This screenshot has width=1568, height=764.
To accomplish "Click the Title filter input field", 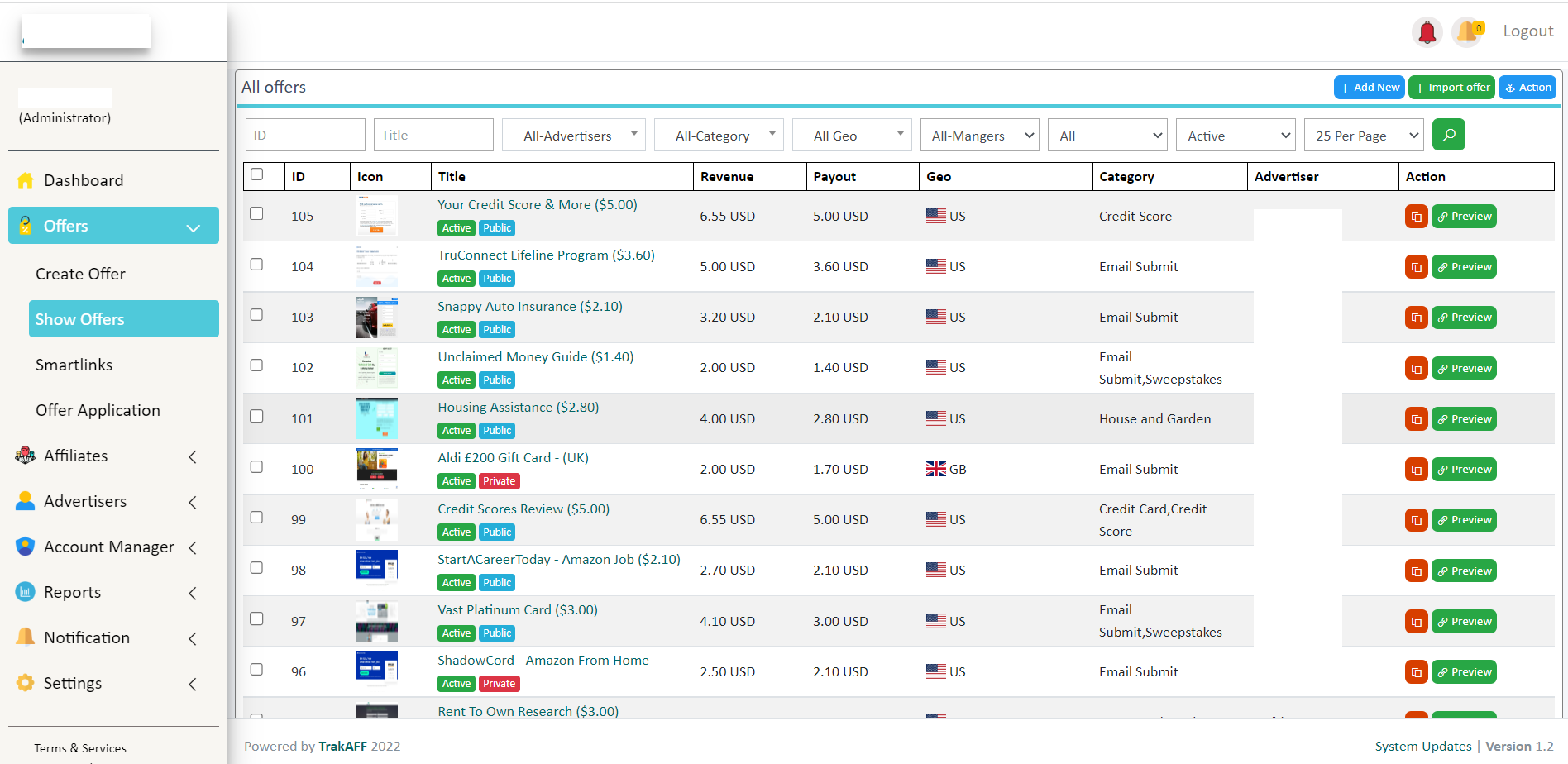I will (433, 135).
